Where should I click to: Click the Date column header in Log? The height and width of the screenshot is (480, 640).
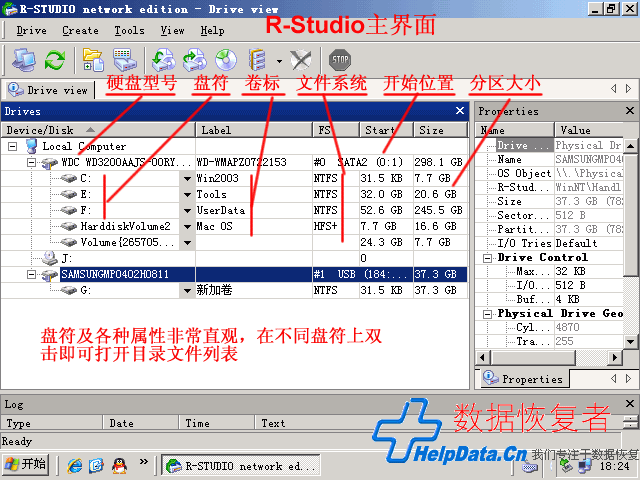click(x=140, y=423)
